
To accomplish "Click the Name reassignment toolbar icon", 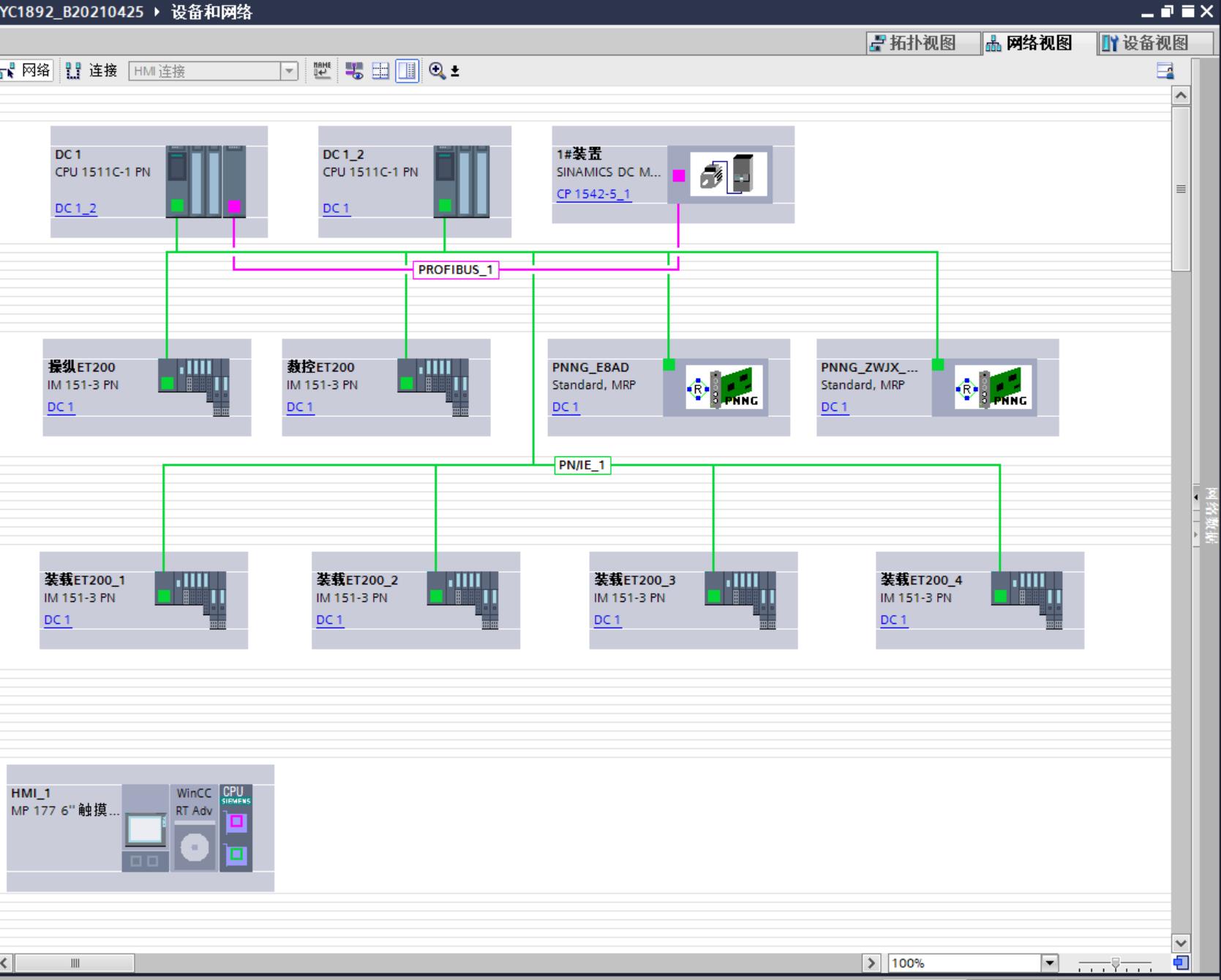I will tap(322, 70).
